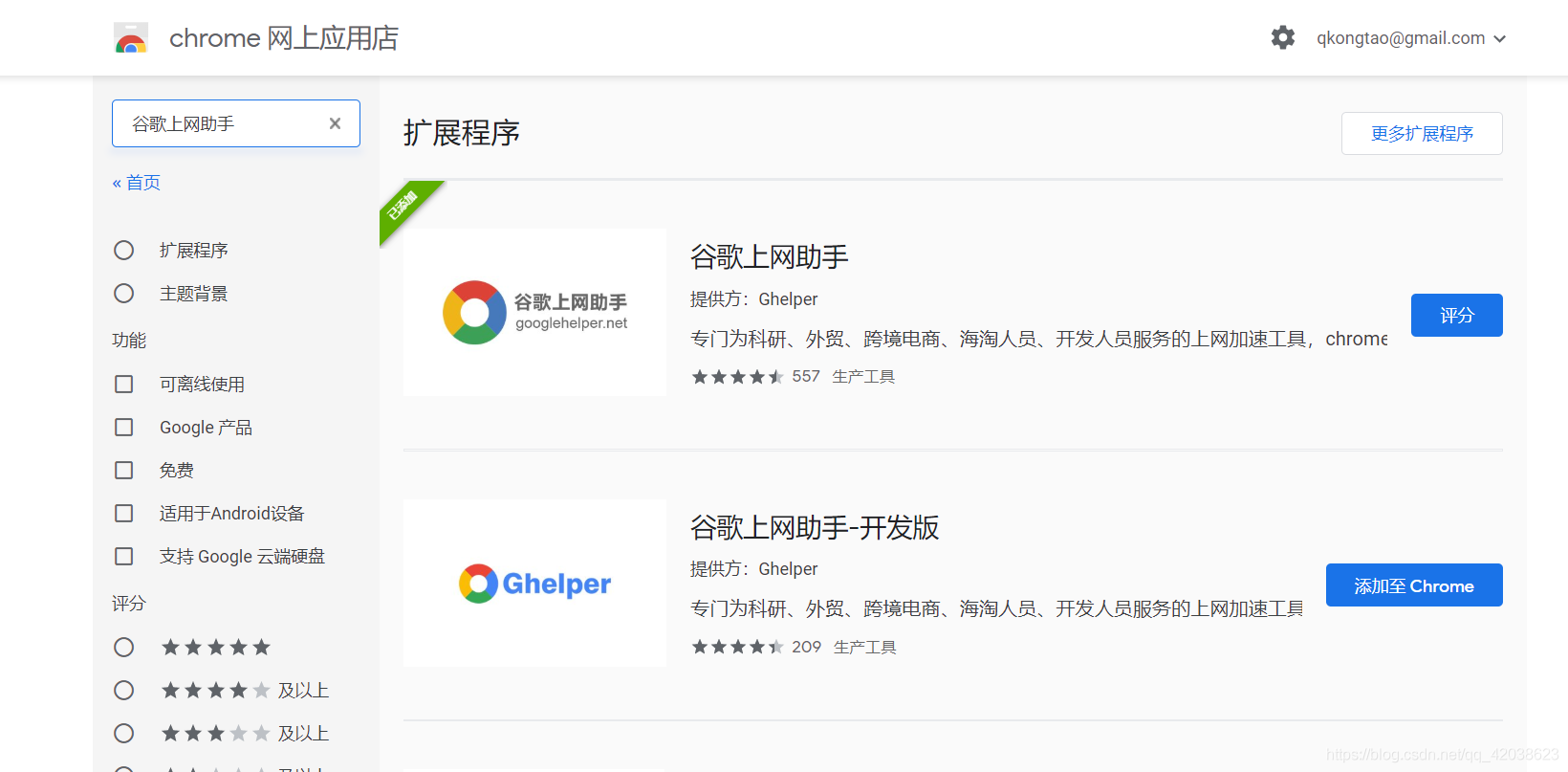Select the three stars 及以上 radio button

click(x=124, y=734)
